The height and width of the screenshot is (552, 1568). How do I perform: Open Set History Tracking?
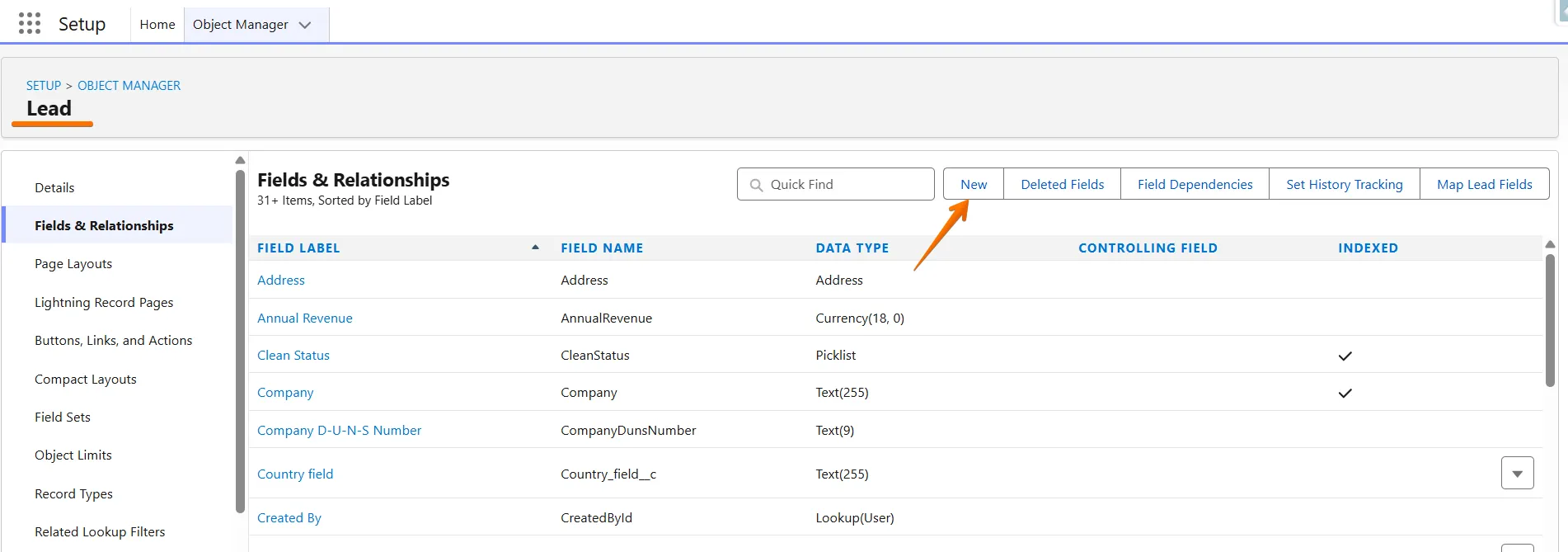[1344, 185]
